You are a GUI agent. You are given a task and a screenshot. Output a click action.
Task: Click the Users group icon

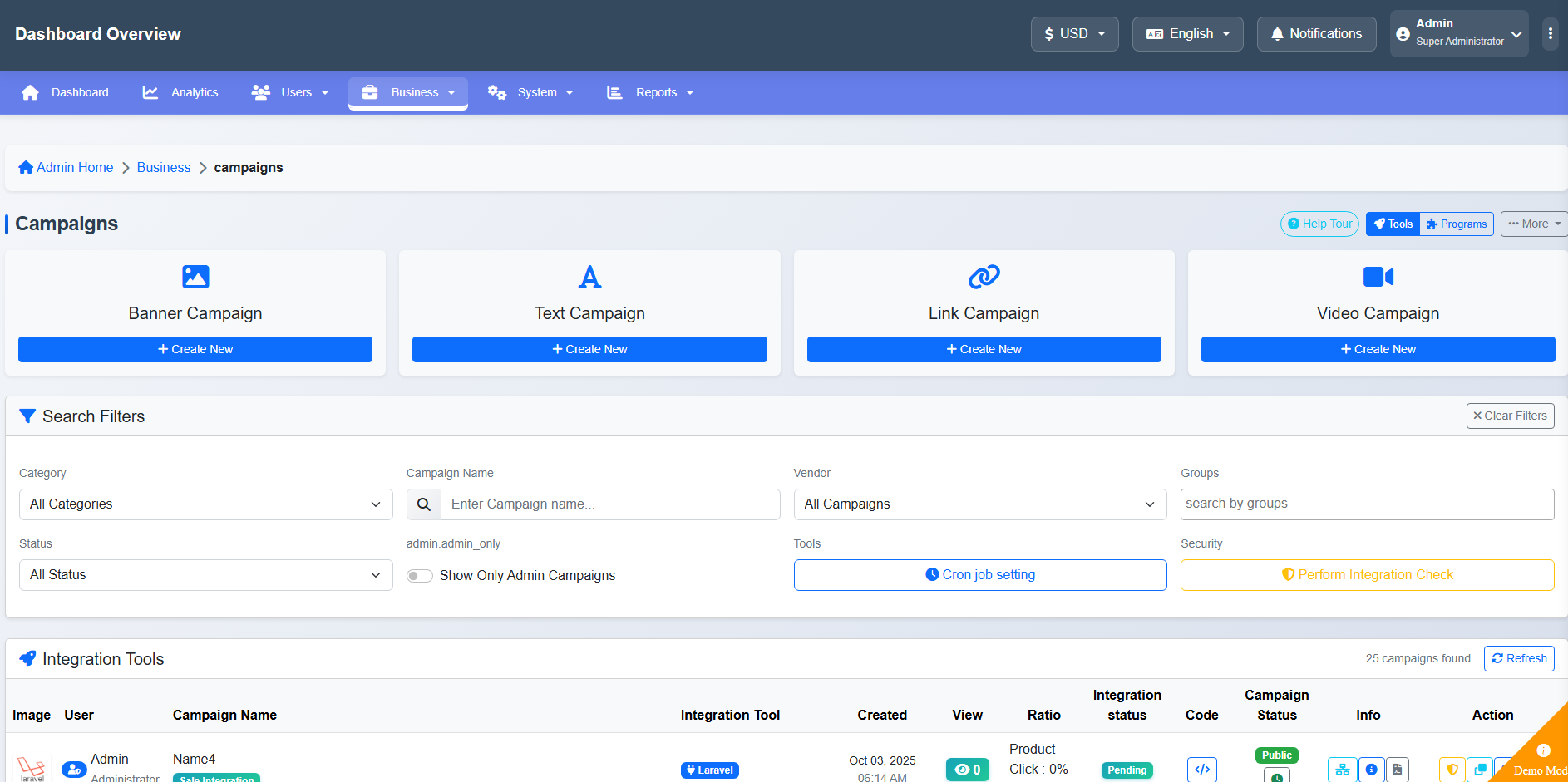[x=261, y=92]
